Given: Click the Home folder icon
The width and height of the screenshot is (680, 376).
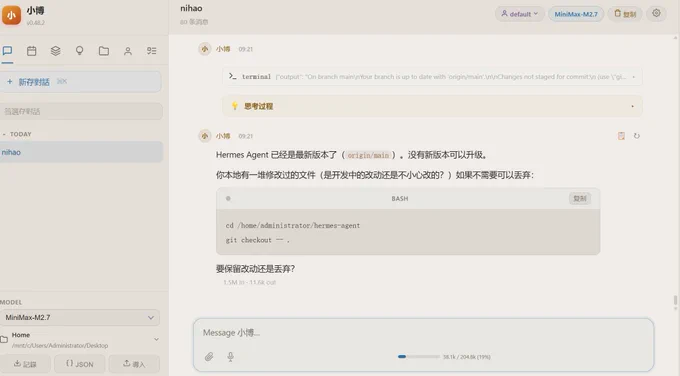Looking at the screenshot, I should 4,340.
